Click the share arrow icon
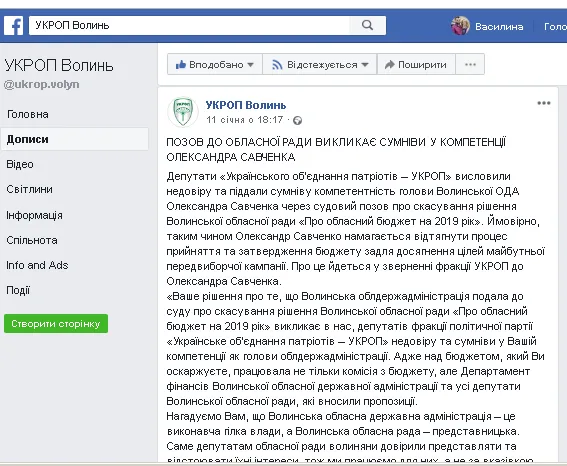Viewport: 567px width, 466px height. point(389,65)
